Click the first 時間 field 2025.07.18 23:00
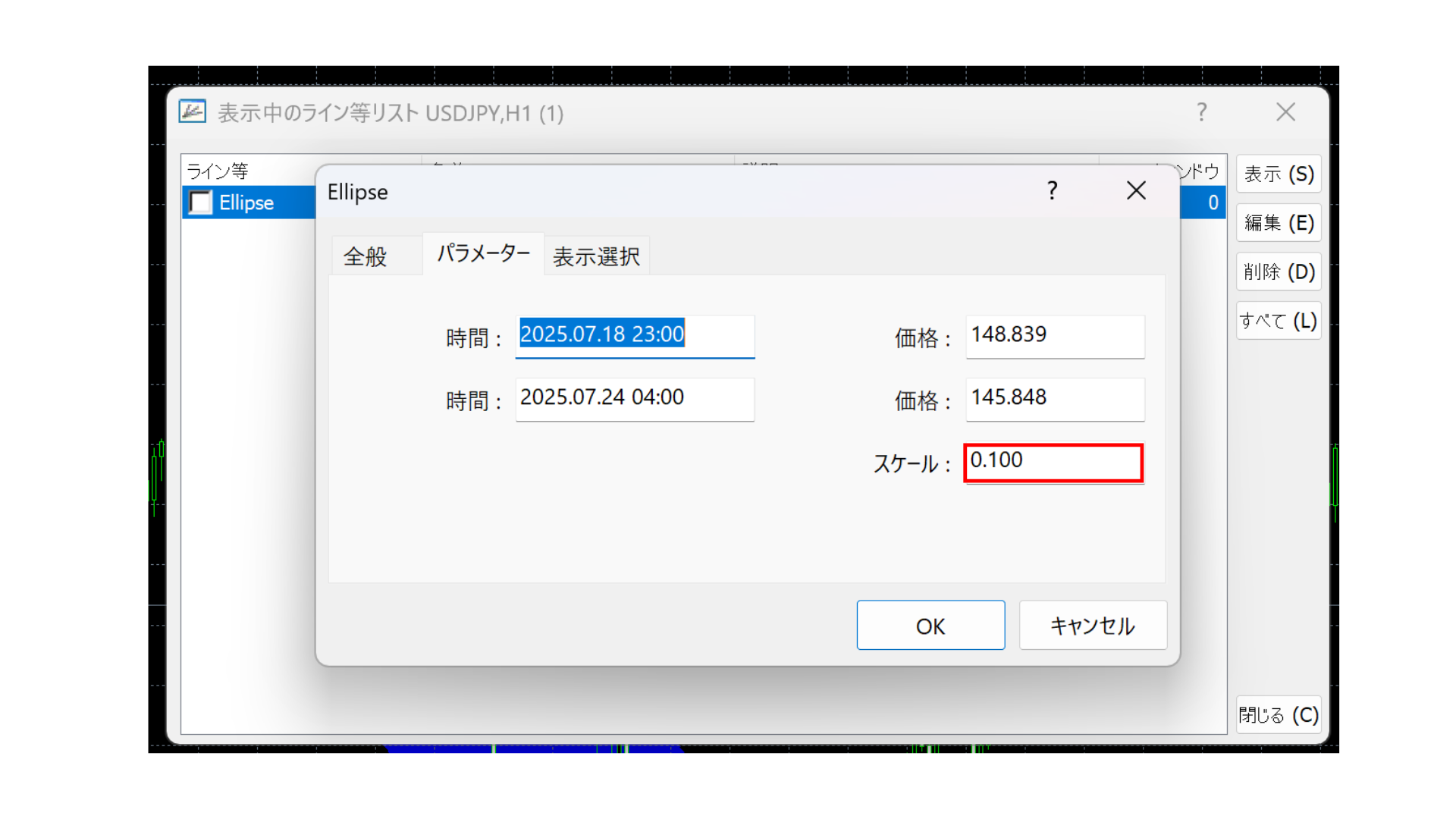This screenshot has height=819, width=1456. click(634, 334)
